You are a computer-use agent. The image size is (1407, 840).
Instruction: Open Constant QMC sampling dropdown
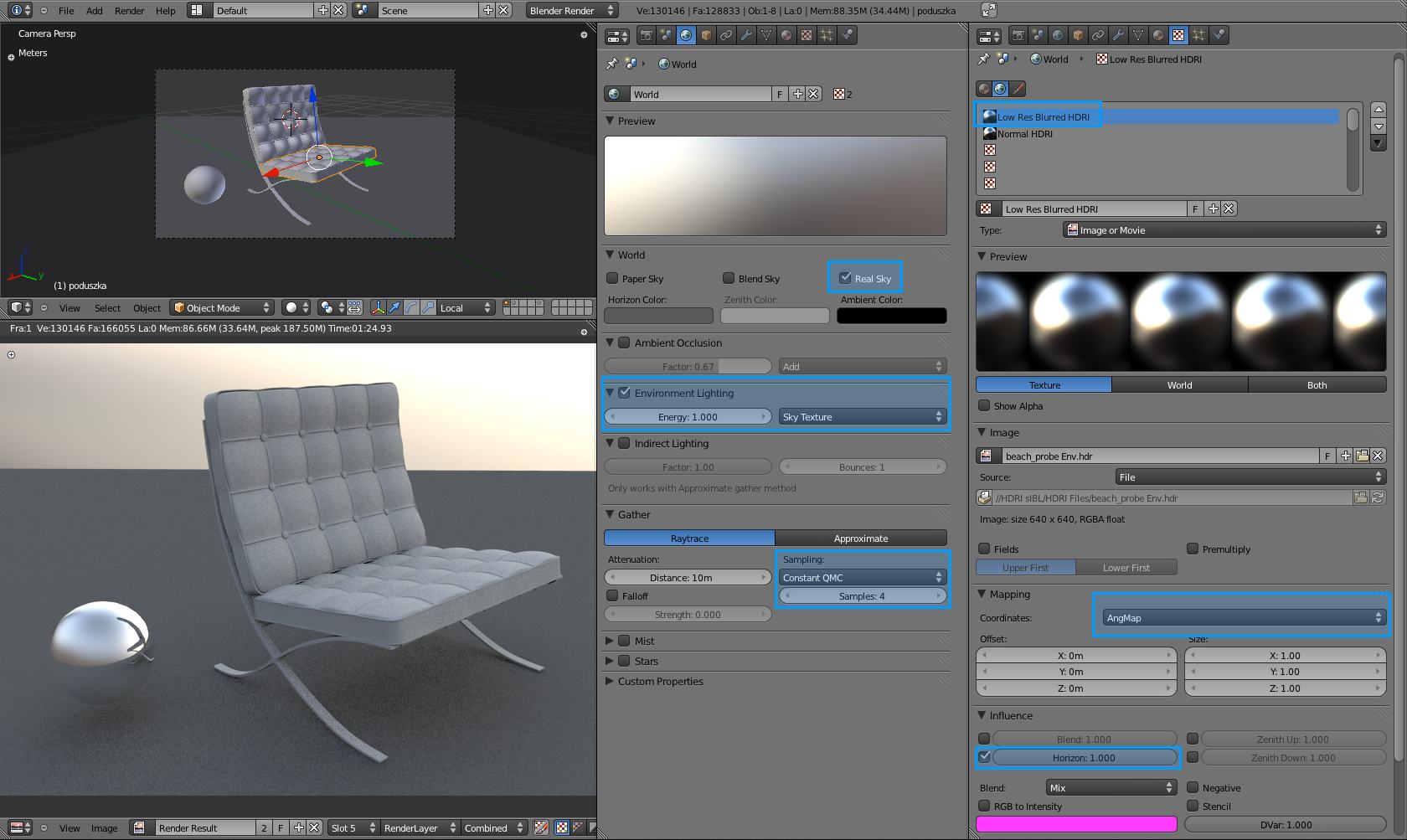863,577
